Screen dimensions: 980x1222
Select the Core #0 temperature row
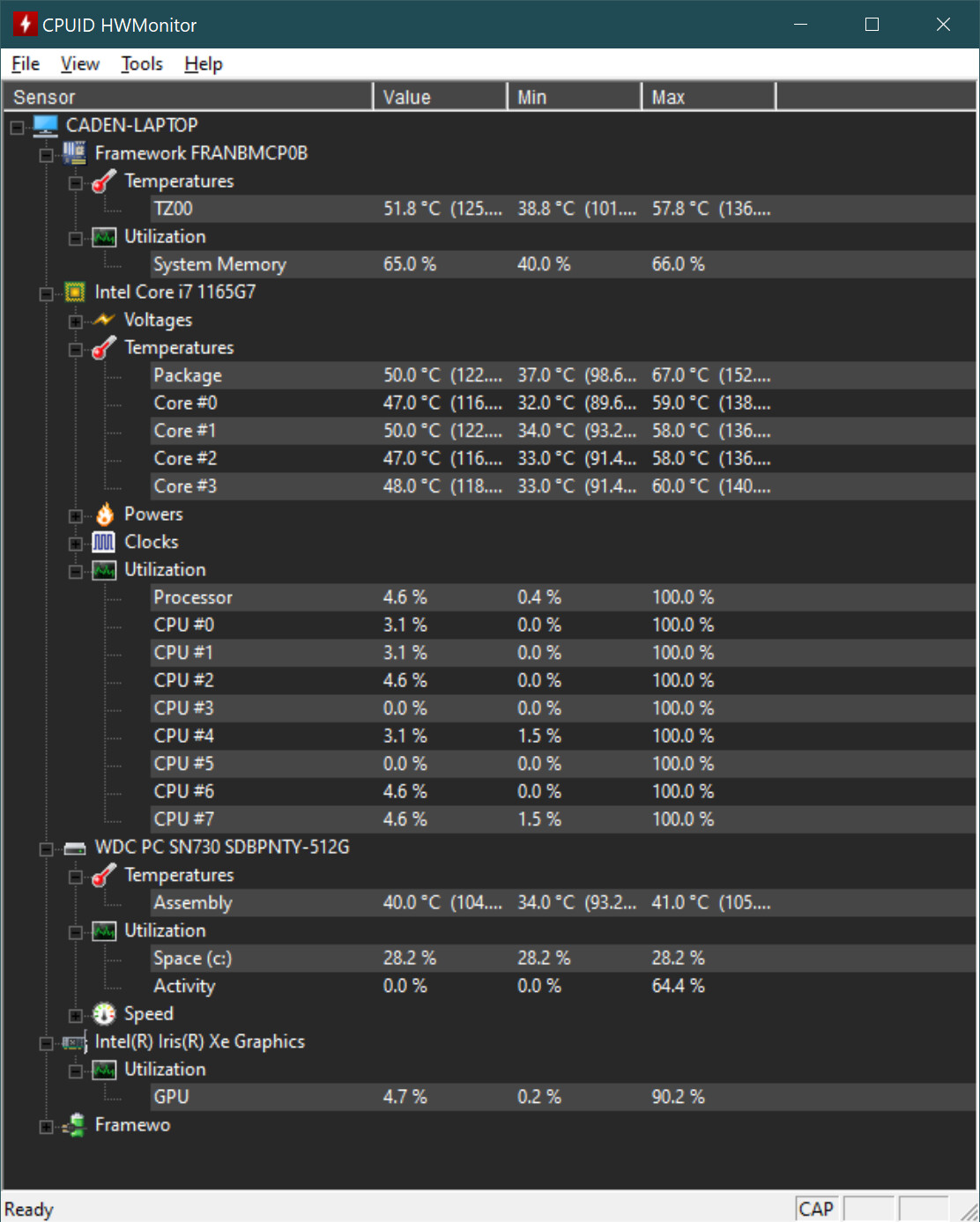tap(563, 404)
